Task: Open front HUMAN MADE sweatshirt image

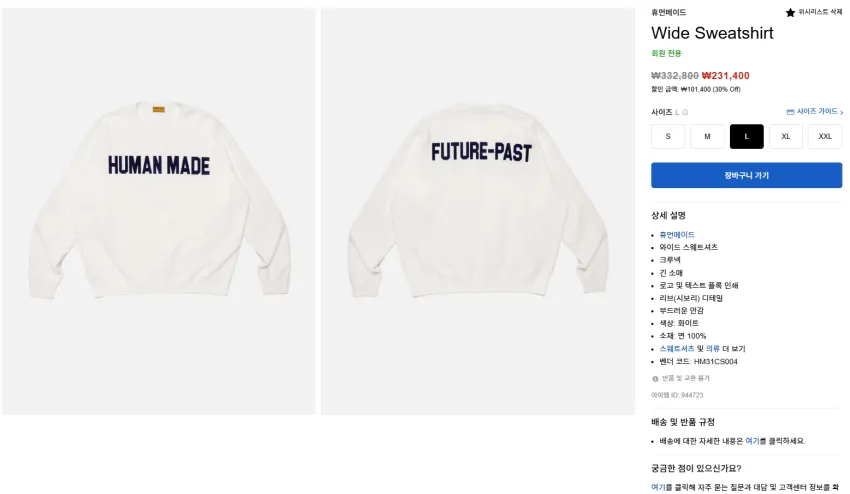Action: pyautogui.click(x=158, y=211)
